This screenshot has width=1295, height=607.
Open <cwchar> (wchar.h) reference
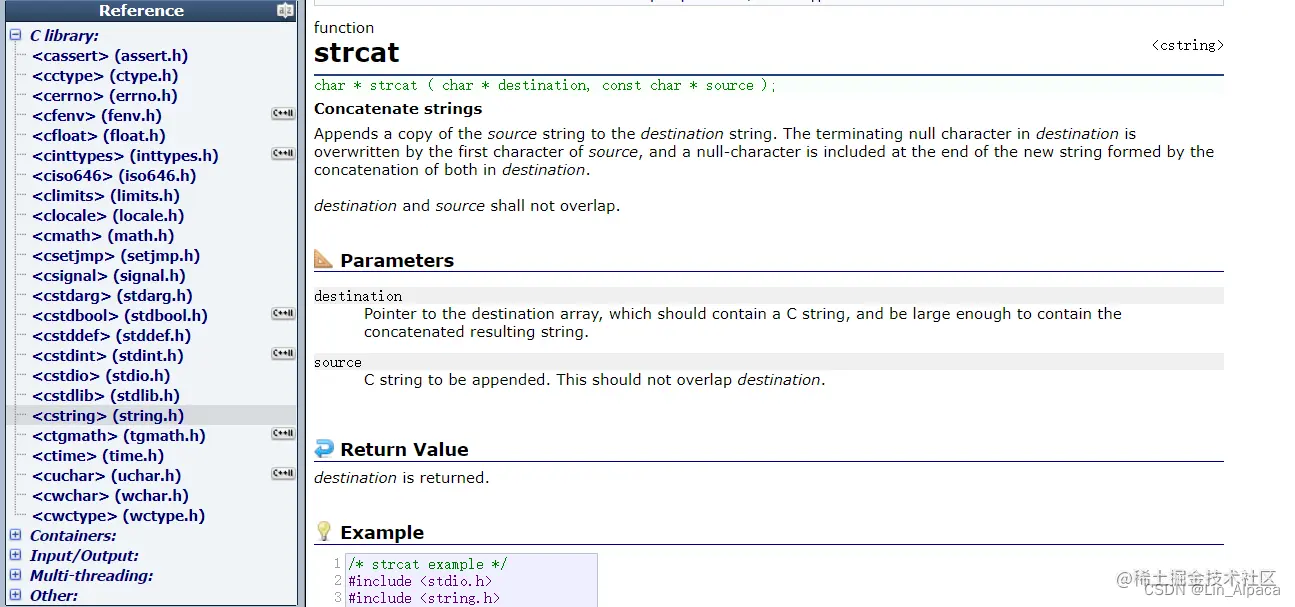(110, 496)
